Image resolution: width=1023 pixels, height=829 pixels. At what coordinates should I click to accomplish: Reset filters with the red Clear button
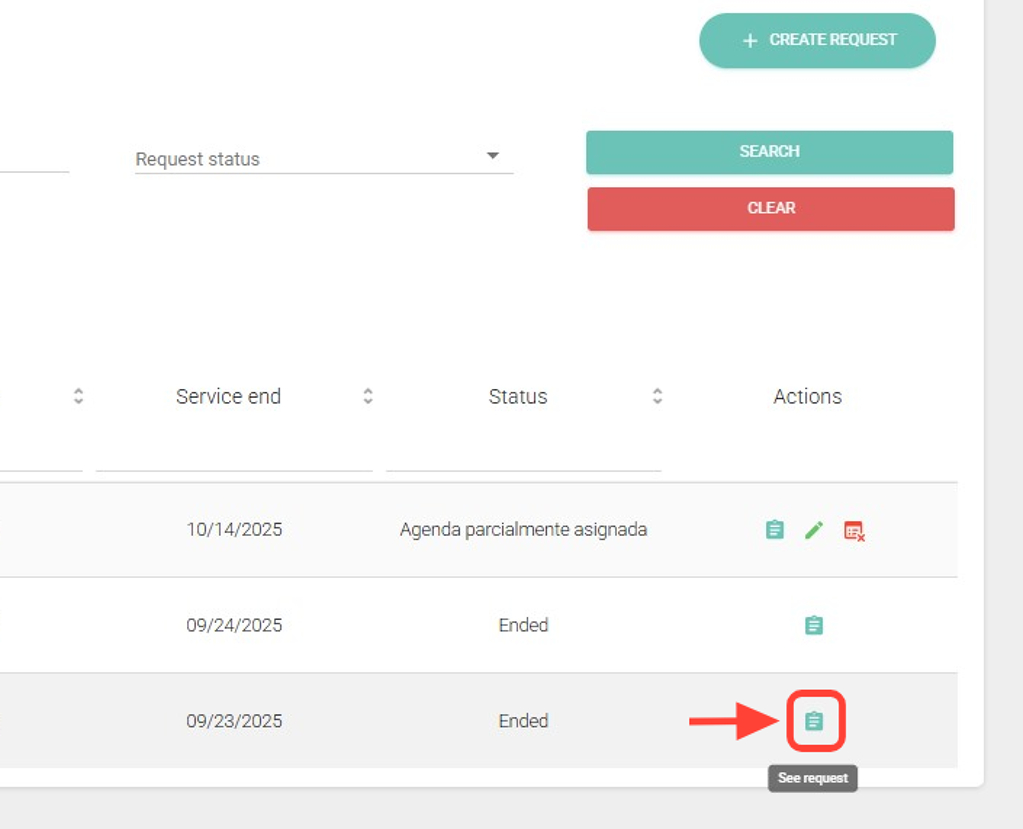click(770, 209)
